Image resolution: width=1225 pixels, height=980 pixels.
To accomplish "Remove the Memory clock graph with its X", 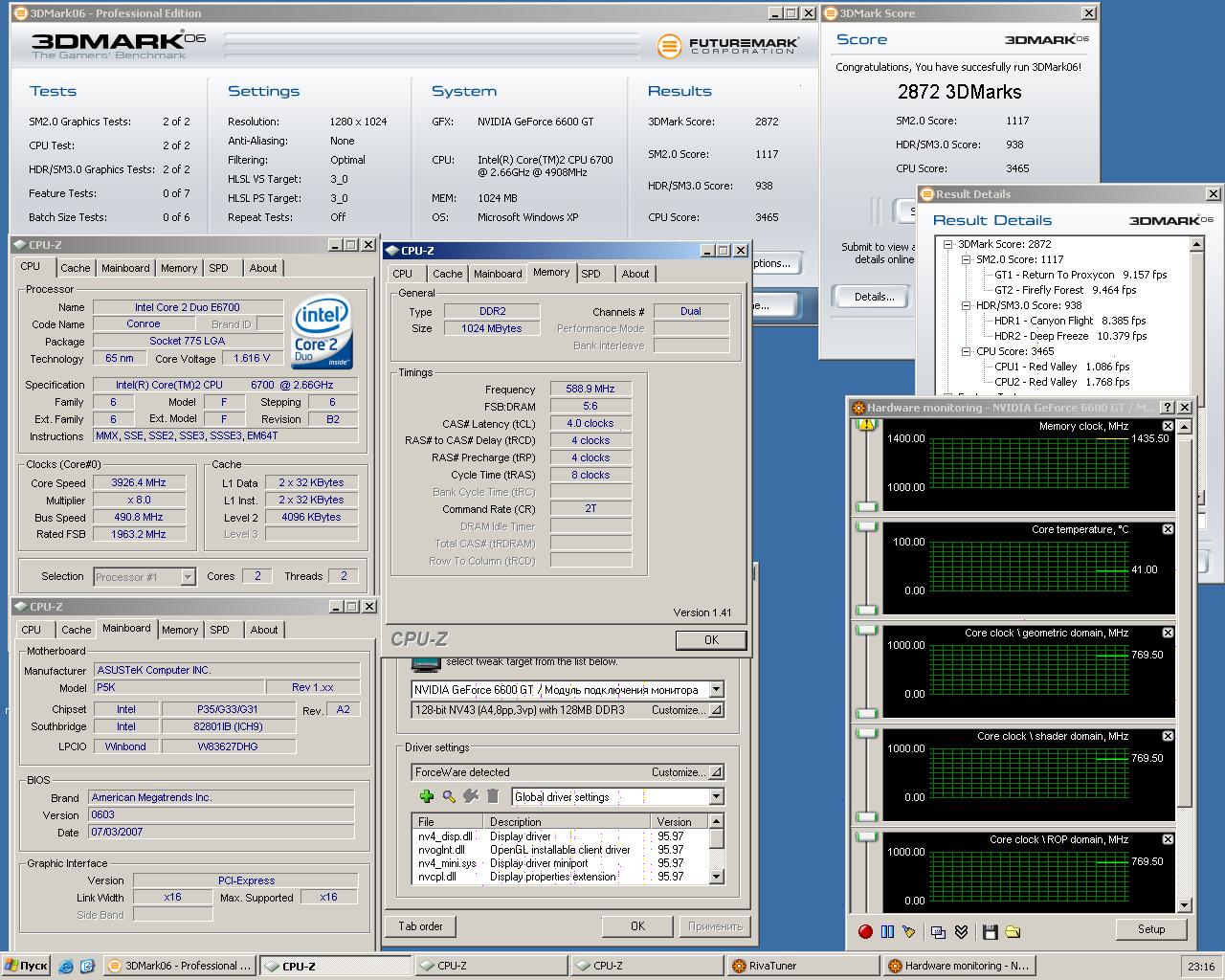I will point(1168,426).
